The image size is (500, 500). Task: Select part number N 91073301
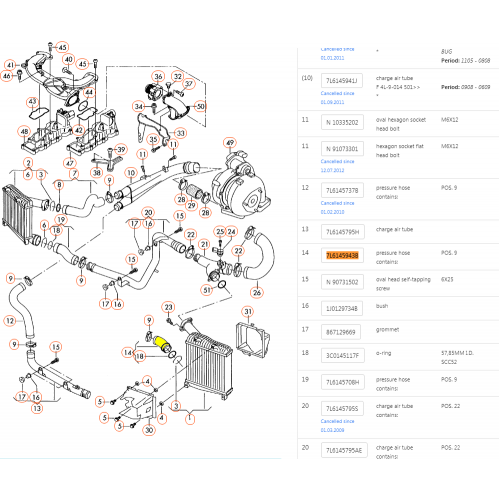pos(342,149)
